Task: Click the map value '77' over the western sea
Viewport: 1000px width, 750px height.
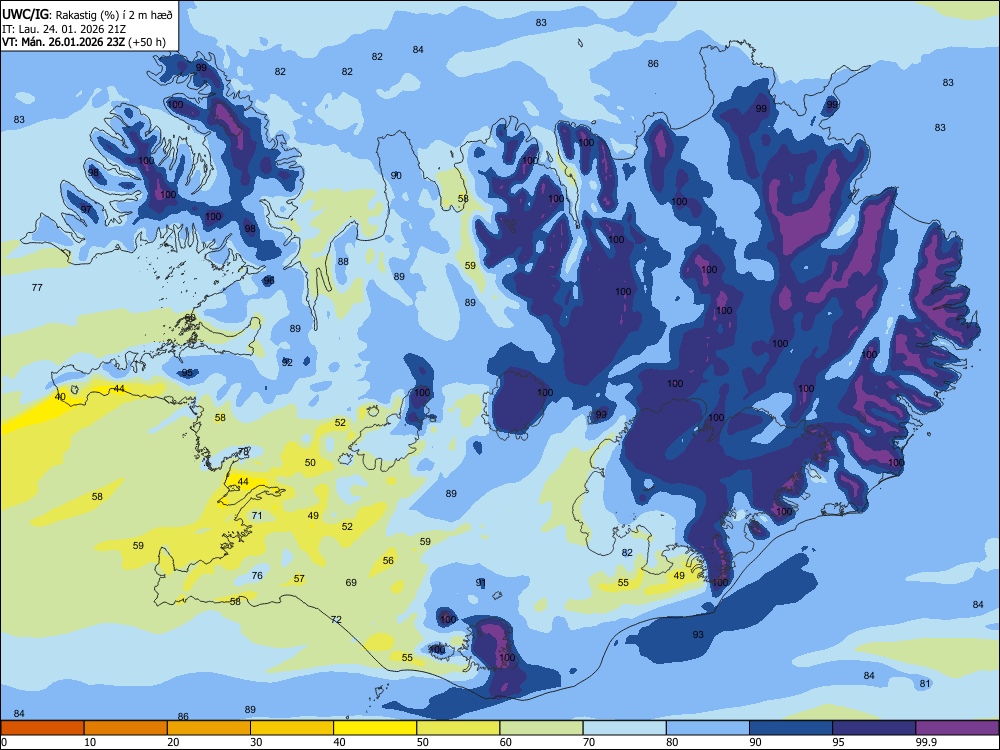Action: click(x=37, y=288)
